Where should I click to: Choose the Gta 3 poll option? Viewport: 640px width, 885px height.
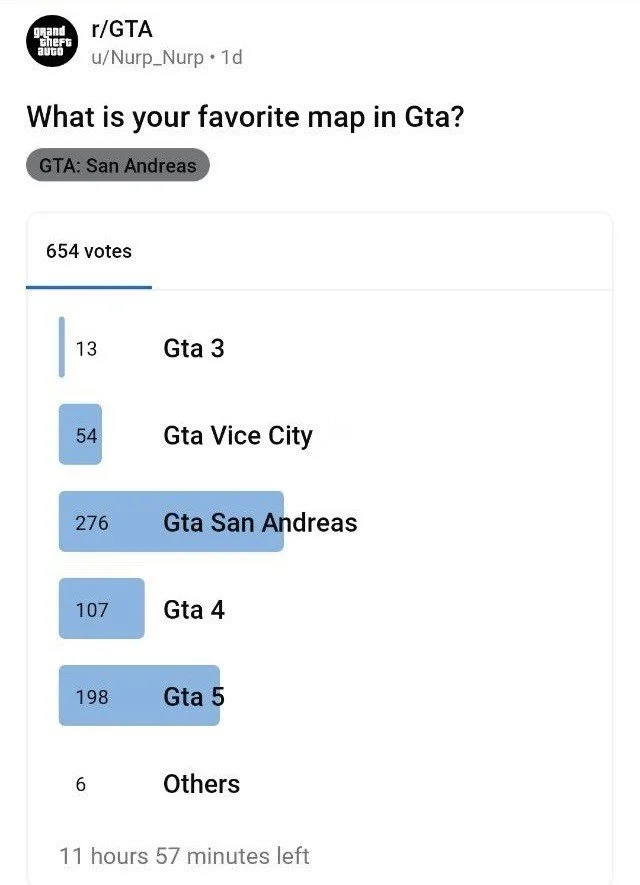point(194,348)
